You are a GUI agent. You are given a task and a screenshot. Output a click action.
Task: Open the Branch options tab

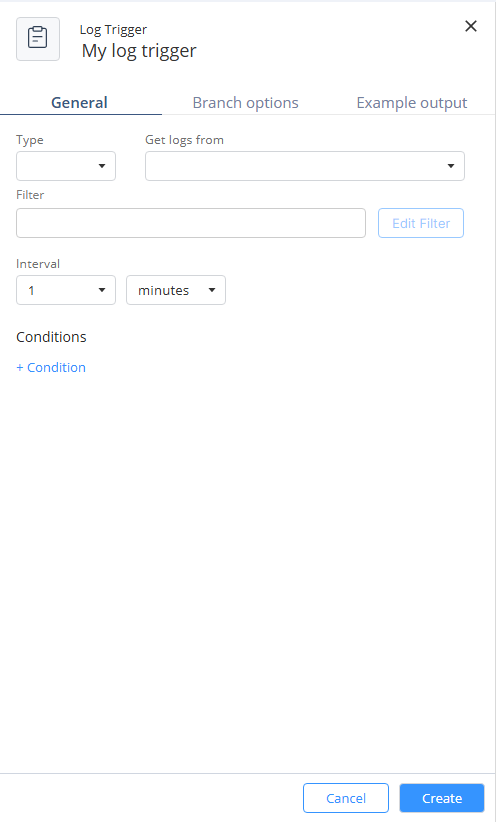coord(245,102)
